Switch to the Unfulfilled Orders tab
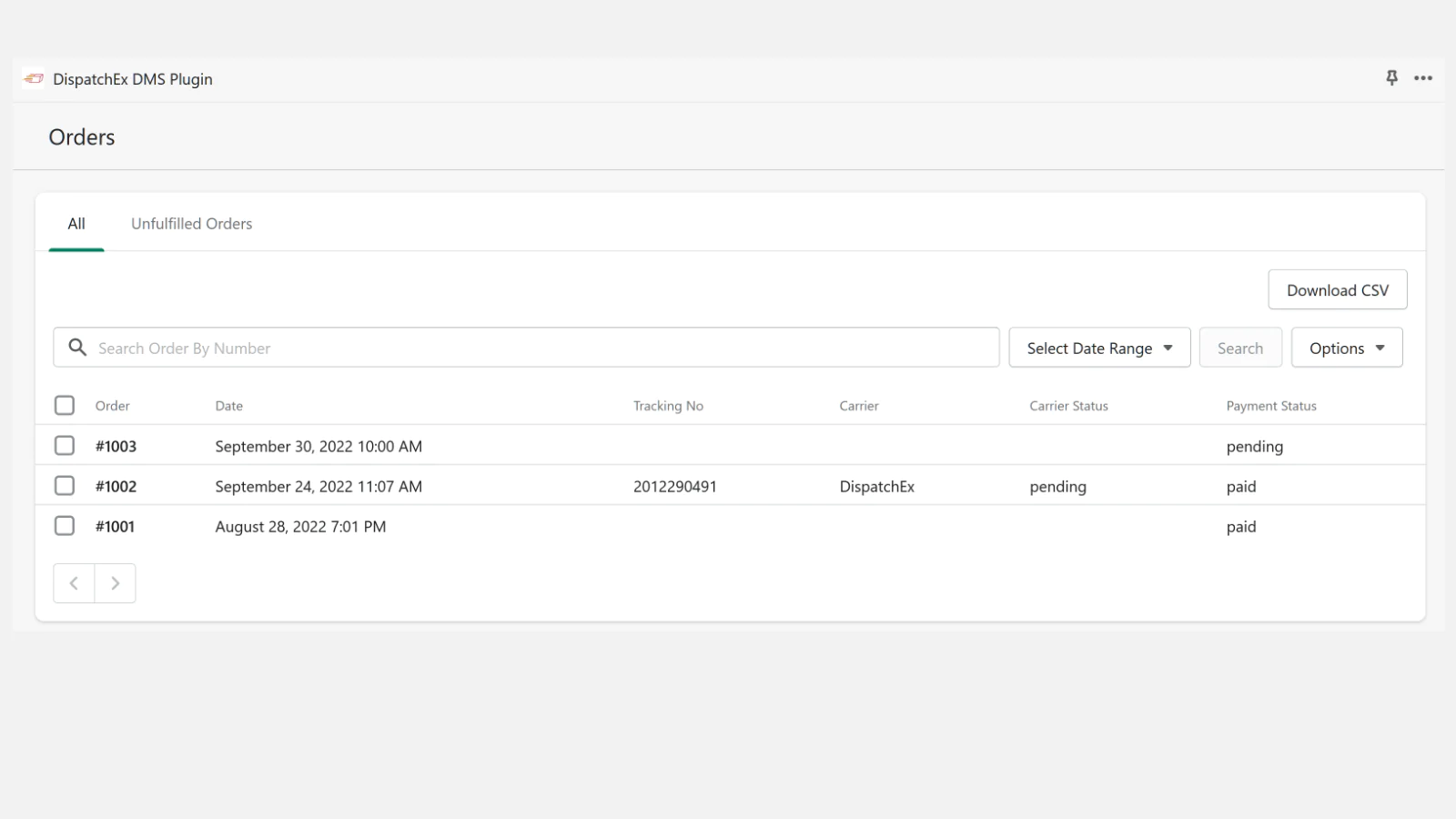1456x819 pixels. point(191,224)
